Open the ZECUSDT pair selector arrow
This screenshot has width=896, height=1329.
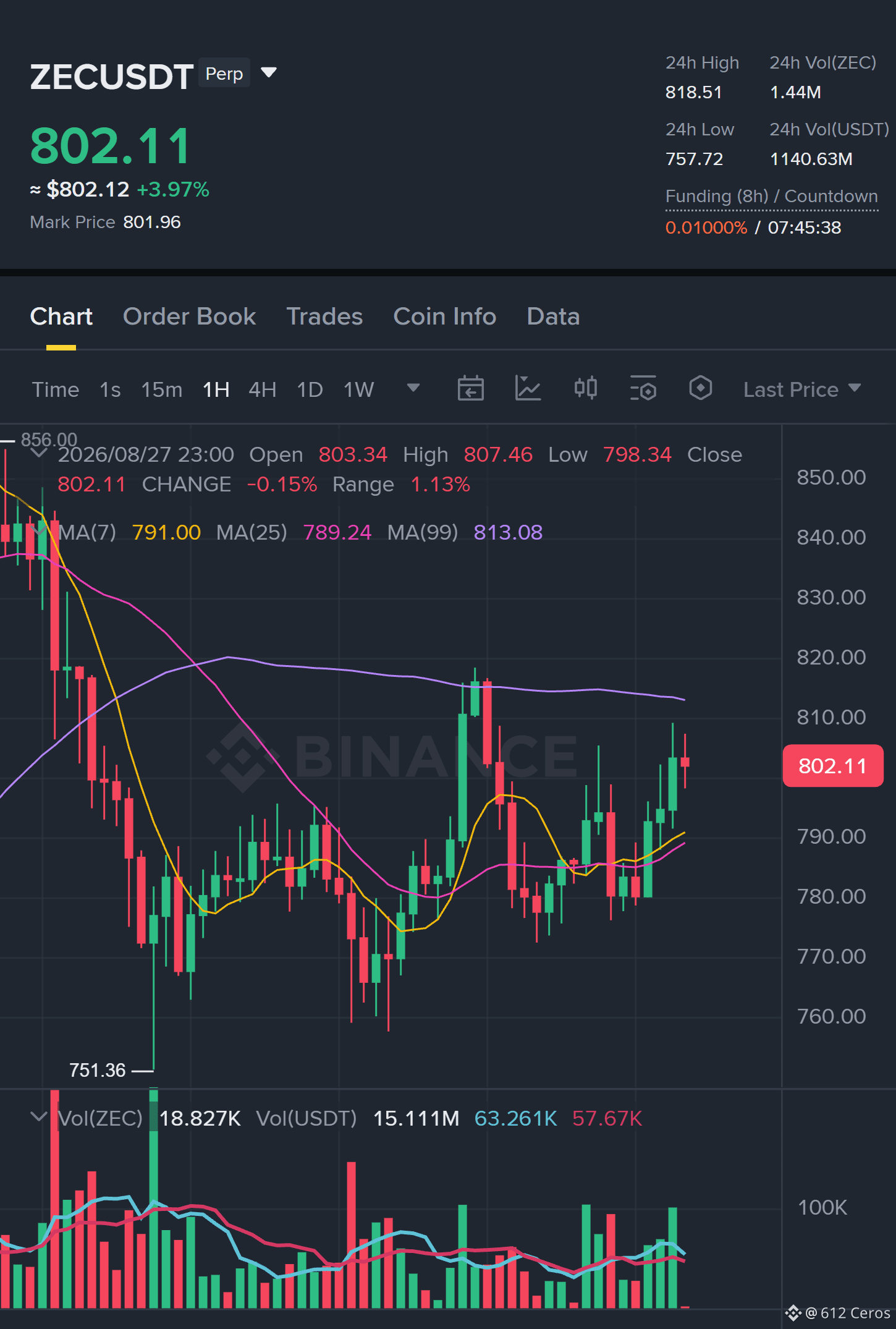pos(269,73)
